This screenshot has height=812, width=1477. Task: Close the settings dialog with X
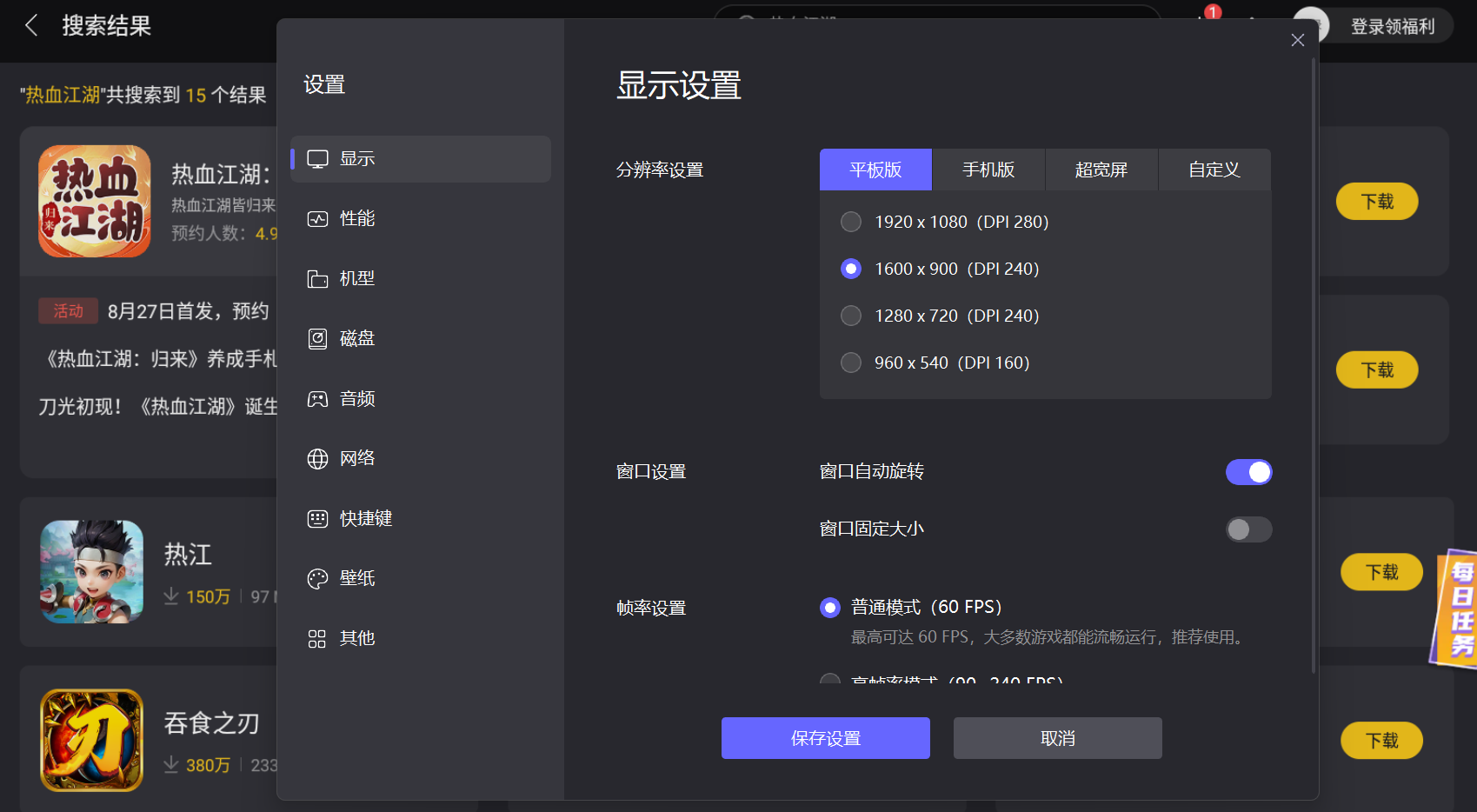[x=1298, y=40]
